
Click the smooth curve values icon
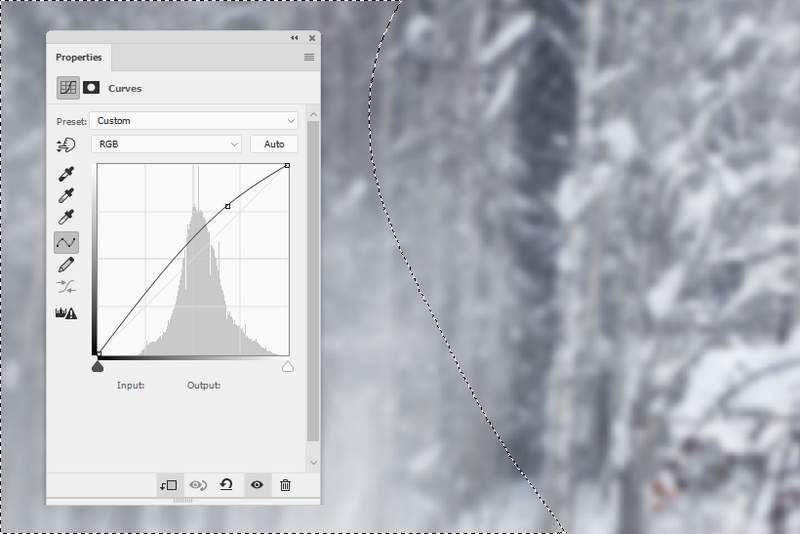[66, 287]
